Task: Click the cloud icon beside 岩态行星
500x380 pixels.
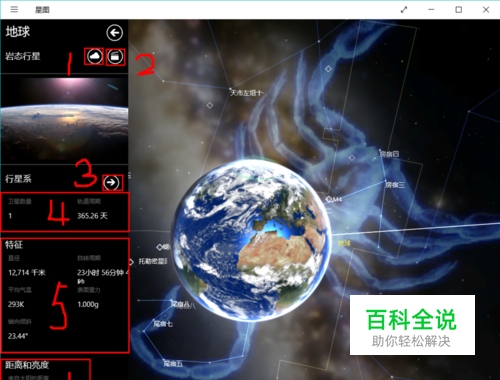Action: 95,56
